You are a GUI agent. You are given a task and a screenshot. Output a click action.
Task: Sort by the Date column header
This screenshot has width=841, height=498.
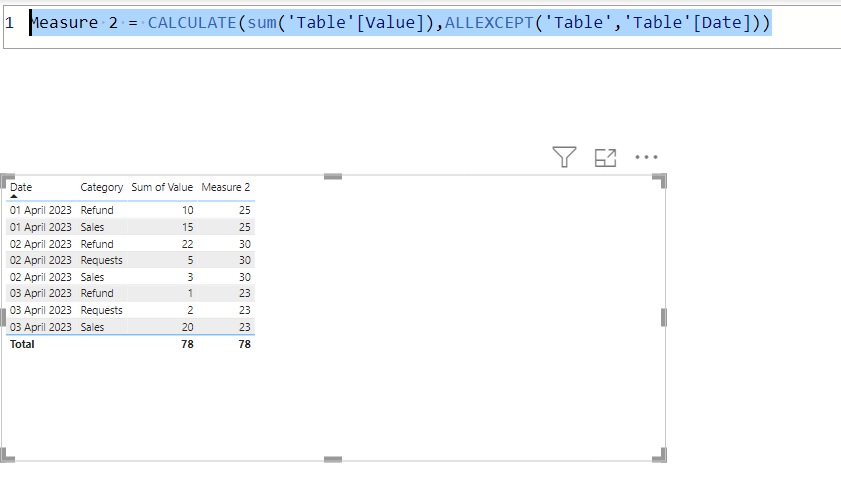click(x=21, y=187)
